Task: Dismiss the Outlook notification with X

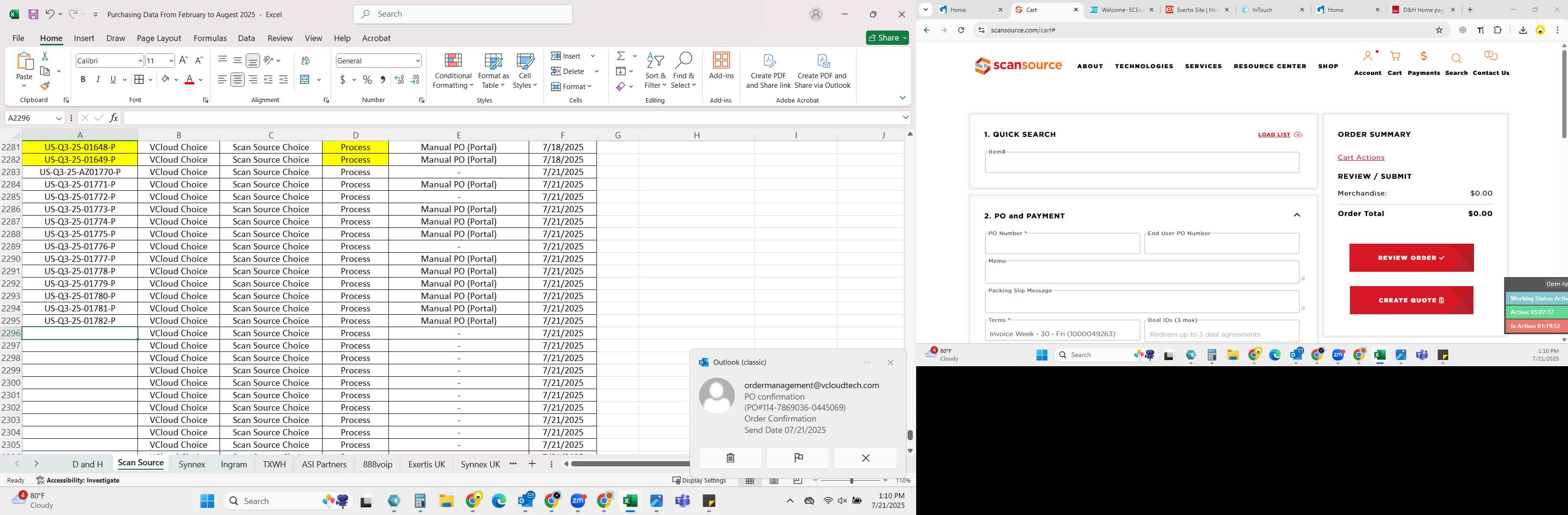Action: click(x=866, y=458)
